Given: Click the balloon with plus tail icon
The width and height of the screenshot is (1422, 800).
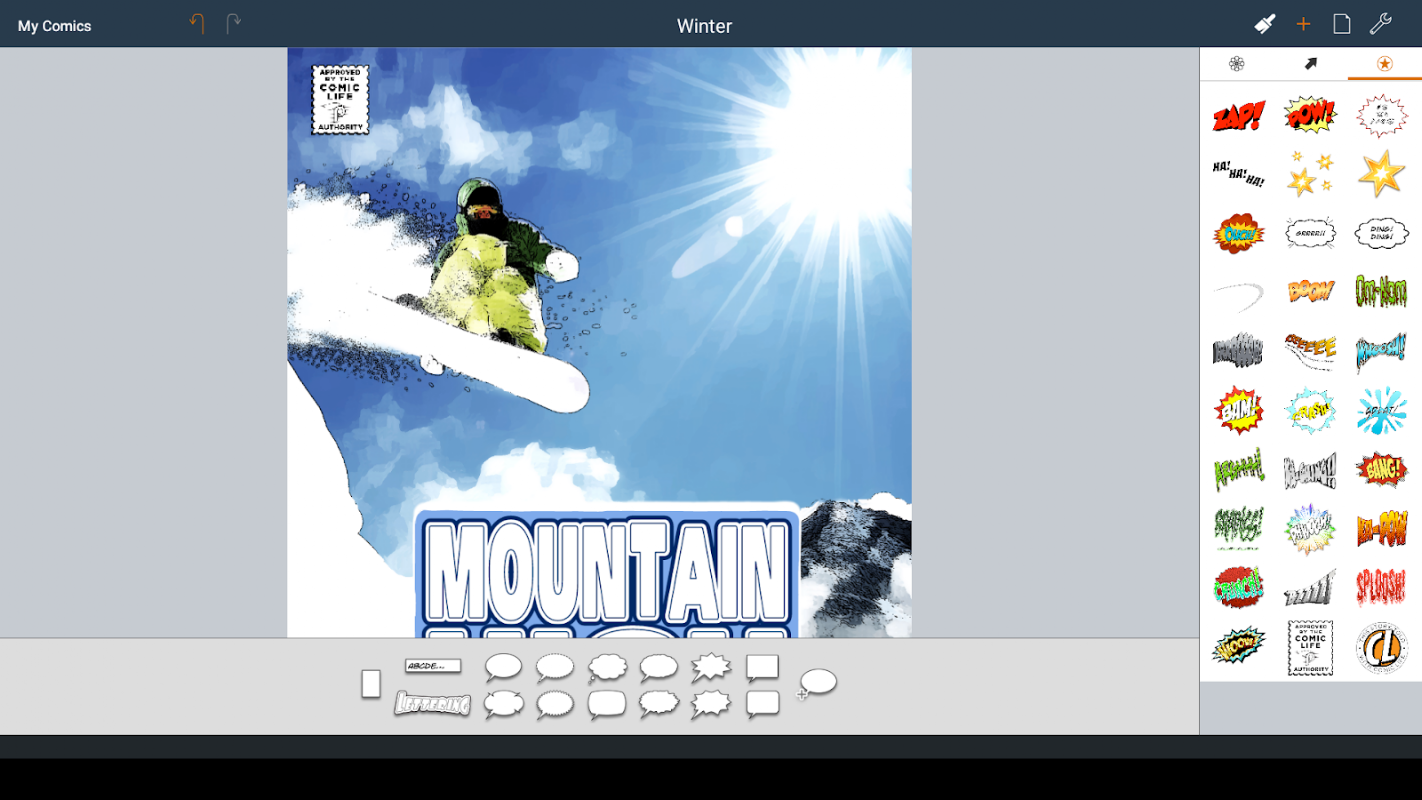Looking at the screenshot, I should pyautogui.click(x=817, y=683).
